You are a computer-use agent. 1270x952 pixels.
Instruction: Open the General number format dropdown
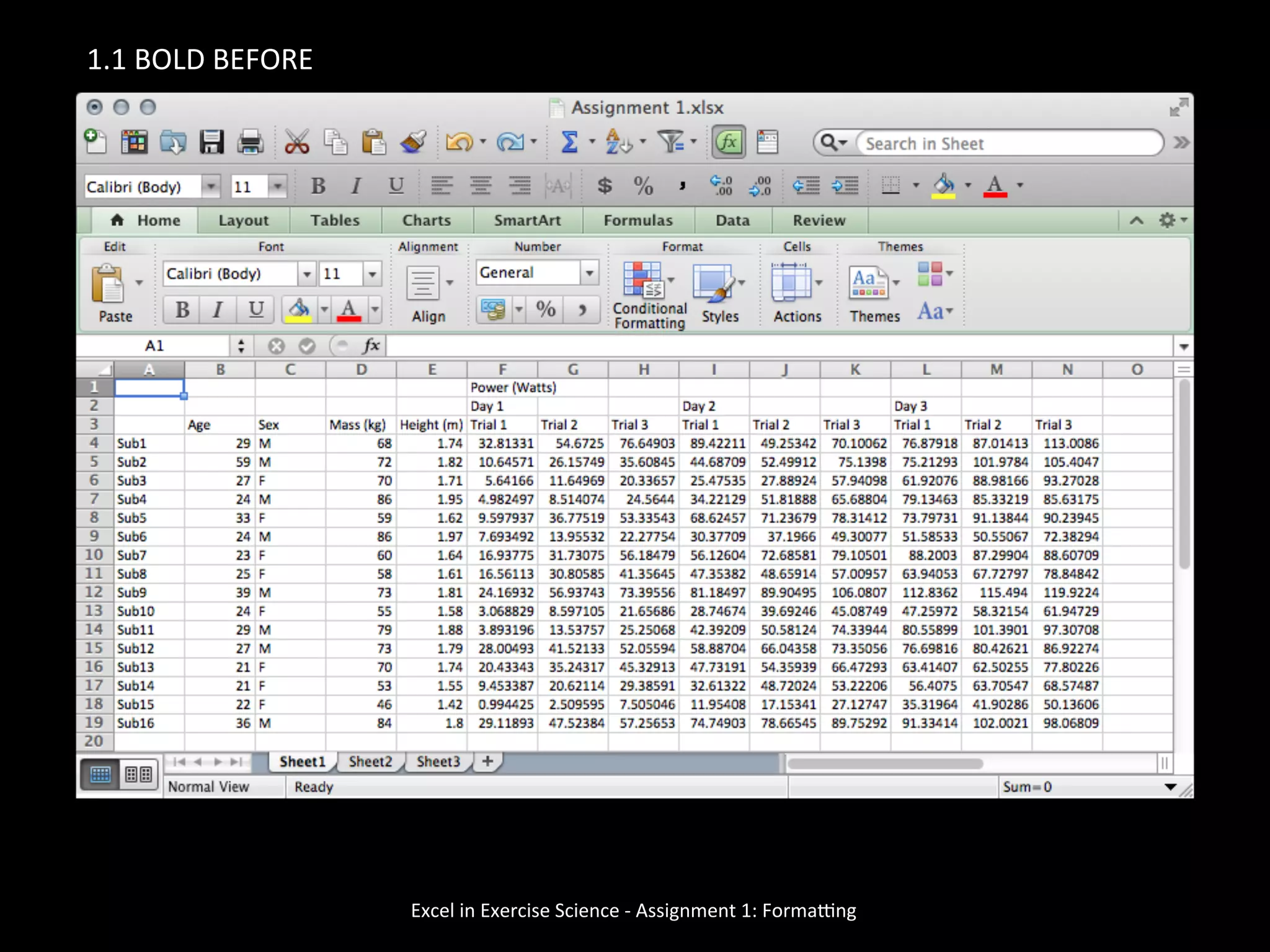pyautogui.click(x=590, y=273)
